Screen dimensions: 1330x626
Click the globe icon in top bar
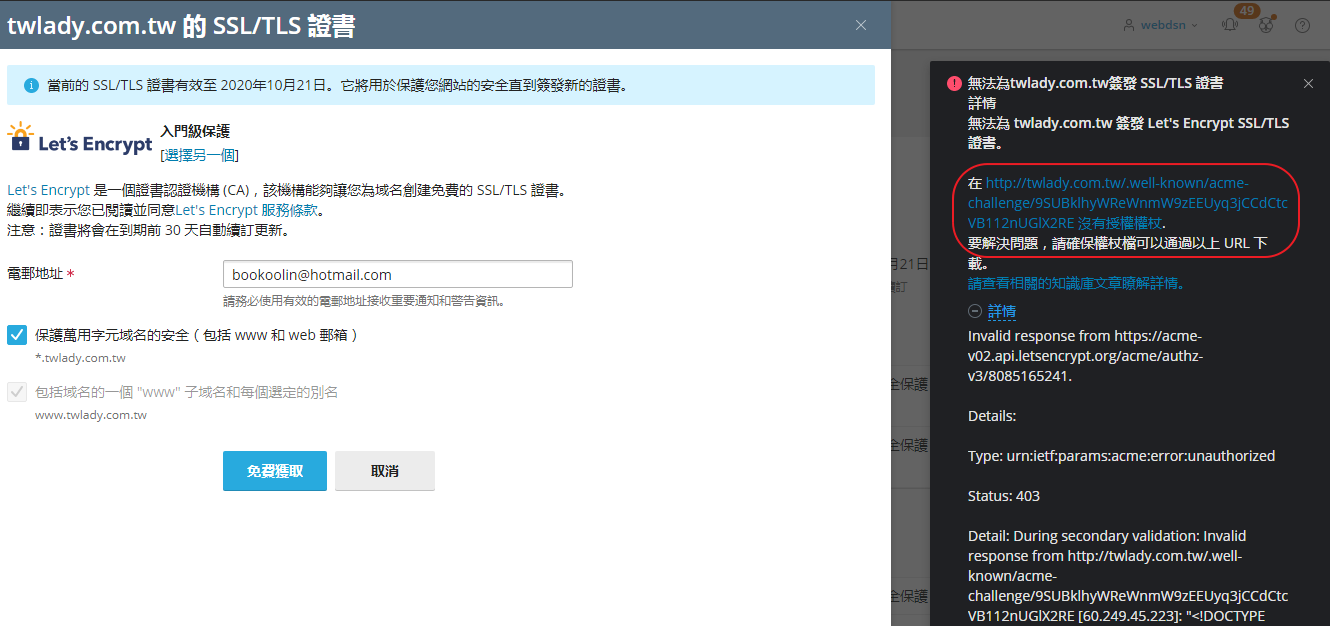[1266, 25]
